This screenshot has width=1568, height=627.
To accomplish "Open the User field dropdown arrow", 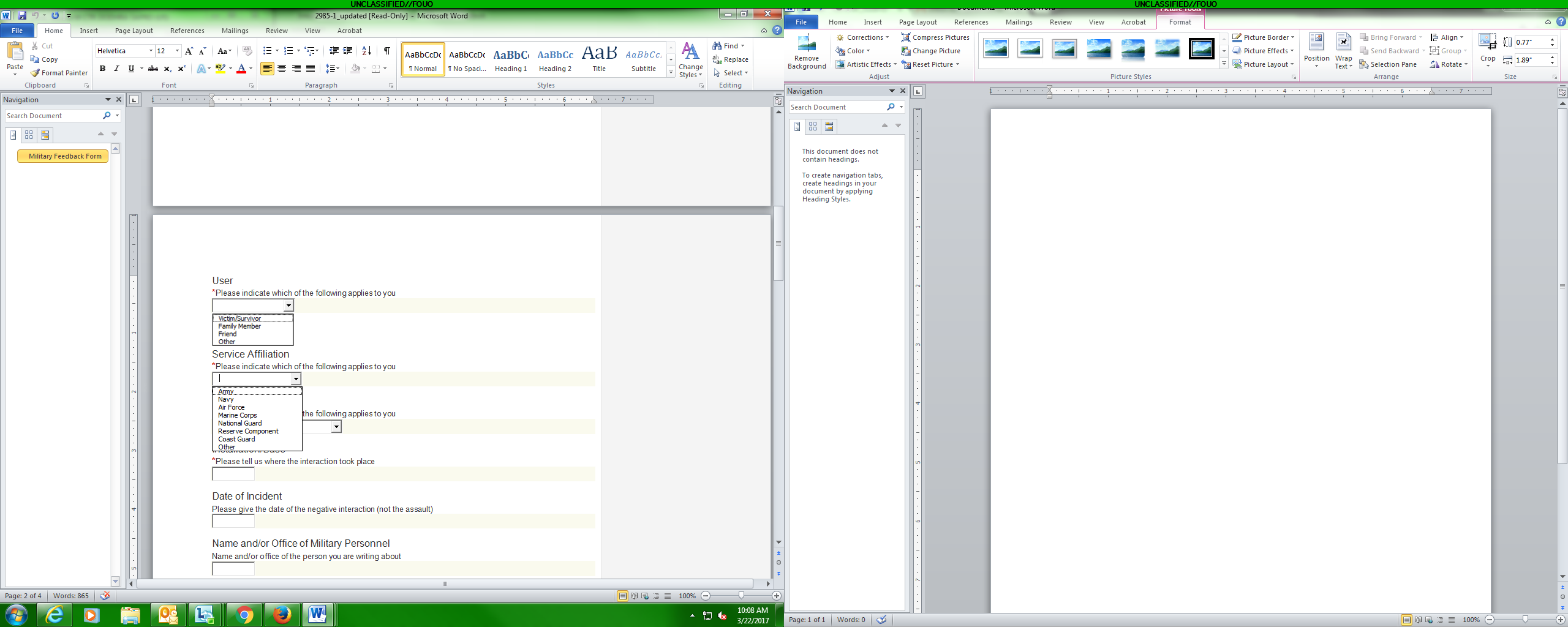I will (288, 306).
